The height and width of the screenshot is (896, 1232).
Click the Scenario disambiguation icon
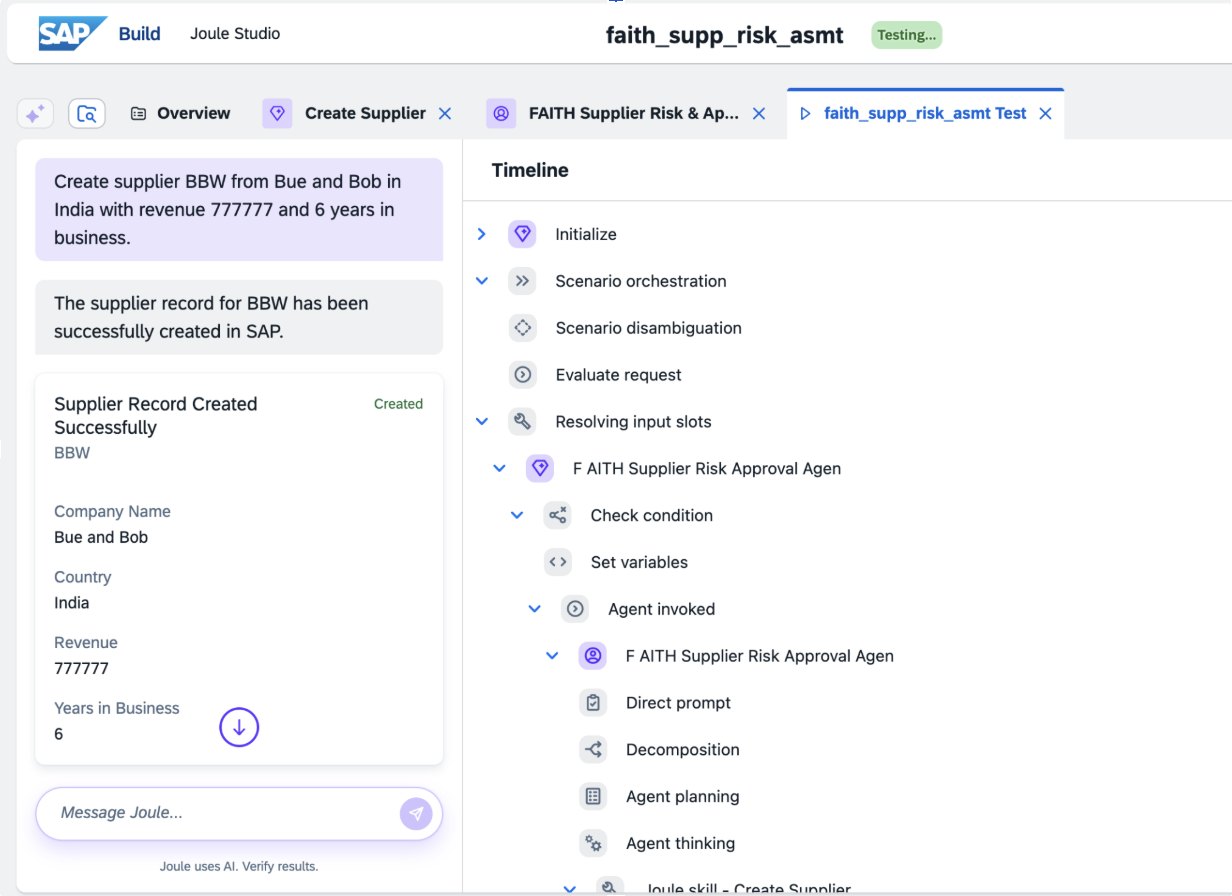tap(522, 328)
